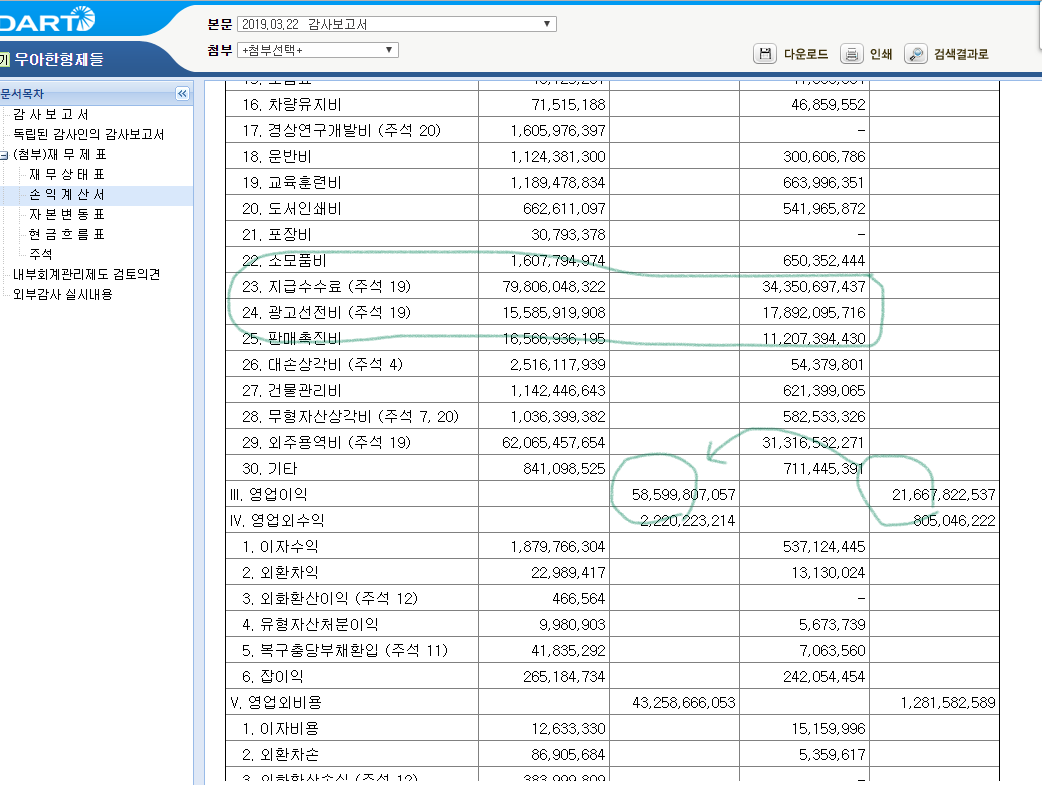Open the 본문 document dropdown

pos(397,24)
